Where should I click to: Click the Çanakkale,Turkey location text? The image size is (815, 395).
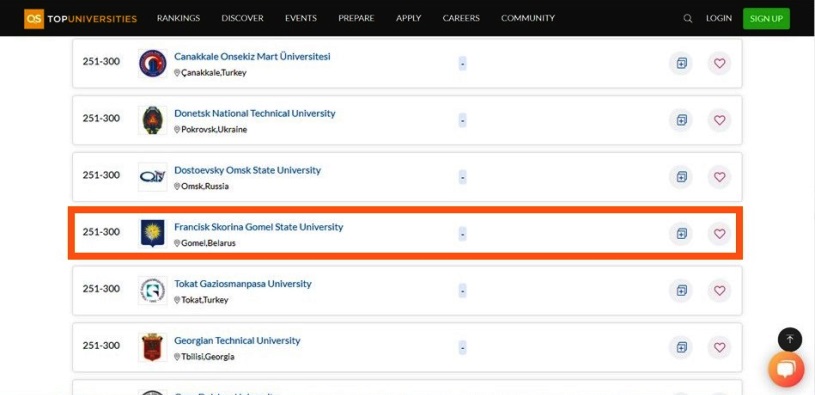[214, 73]
